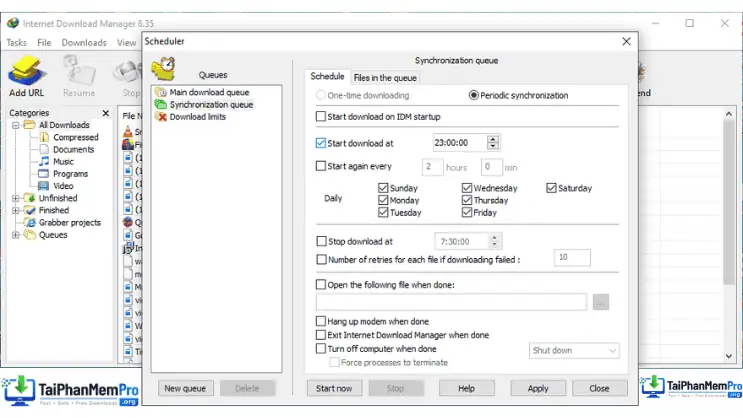
Task: Click the Add URL toolbar icon
Action: 27,70
